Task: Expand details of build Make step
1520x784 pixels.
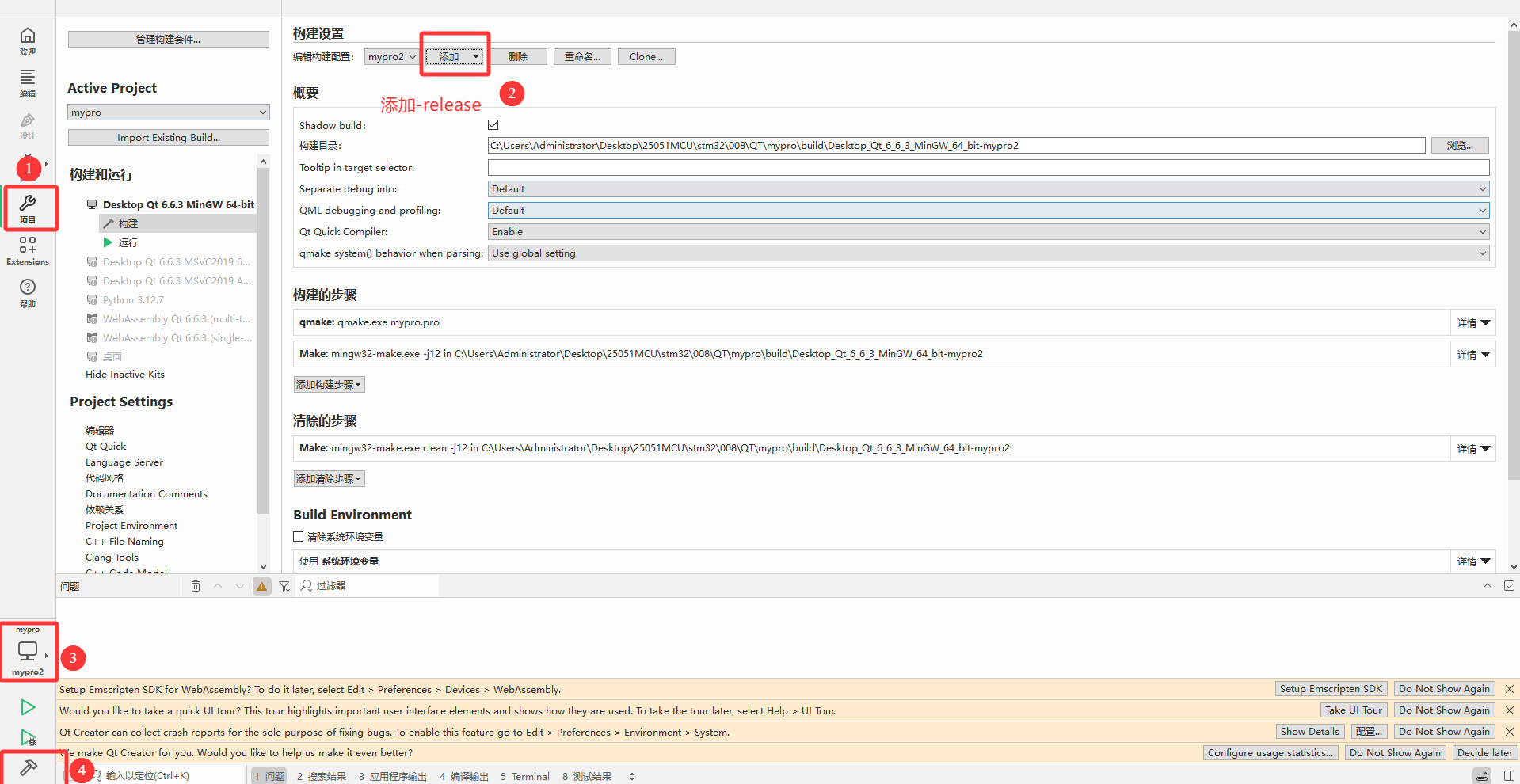Action: pyautogui.click(x=1473, y=355)
